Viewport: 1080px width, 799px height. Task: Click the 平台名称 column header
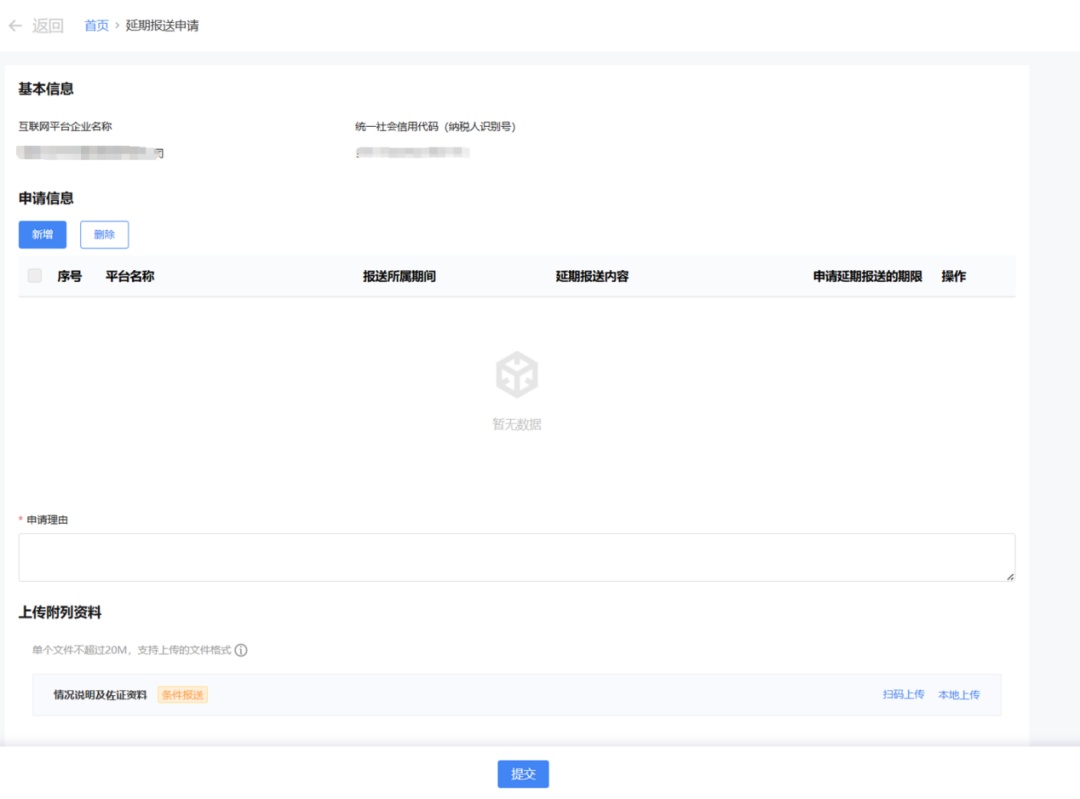tap(130, 277)
